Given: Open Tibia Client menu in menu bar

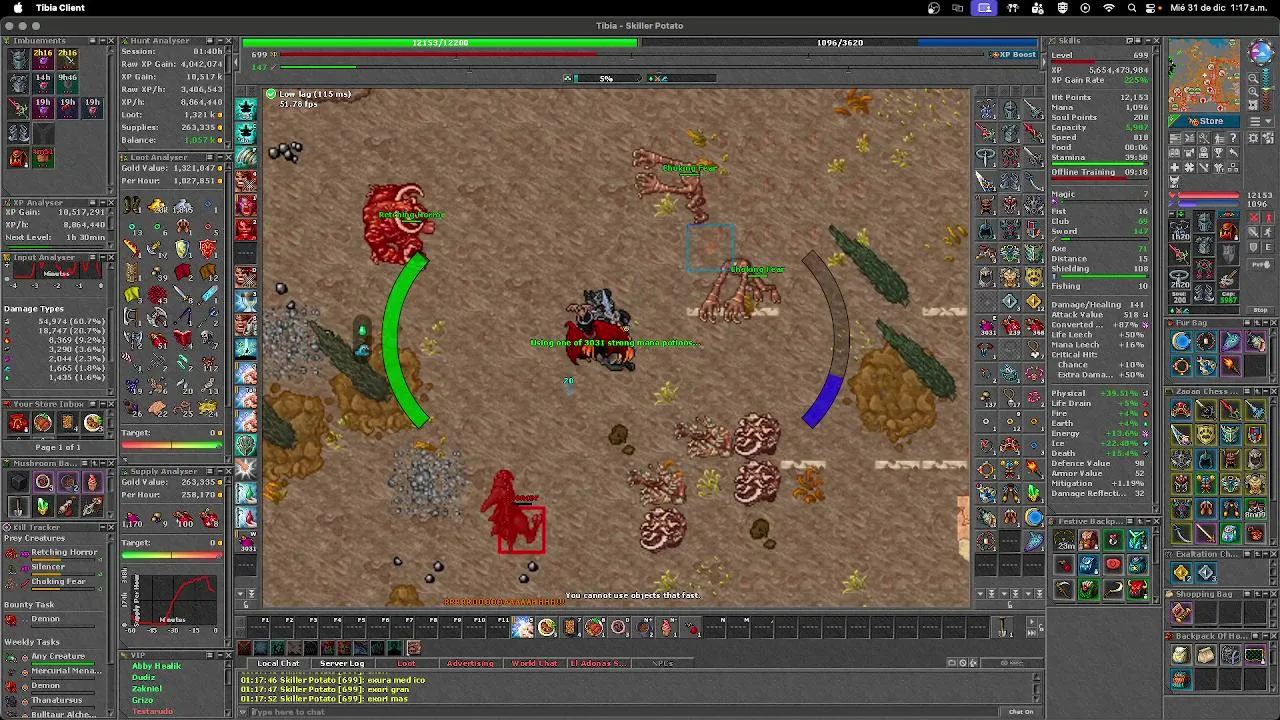Looking at the screenshot, I should click(x=60, y=8).
